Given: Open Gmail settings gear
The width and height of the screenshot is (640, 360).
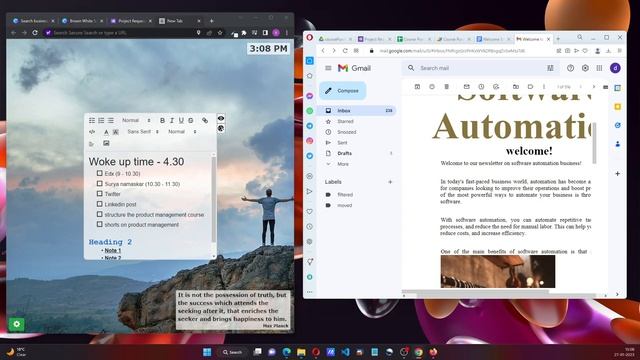Looking at the screenshot, I should pos(585,68).
